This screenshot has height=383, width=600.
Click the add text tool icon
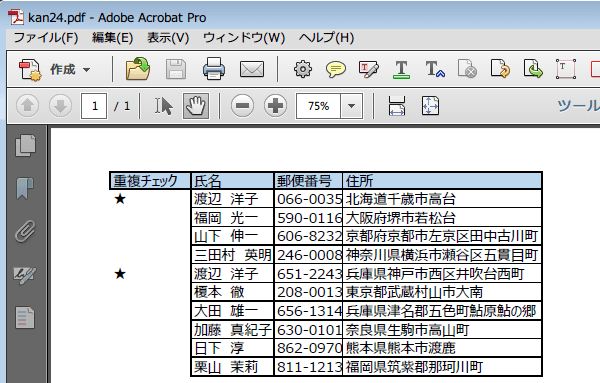click(435, 69)
